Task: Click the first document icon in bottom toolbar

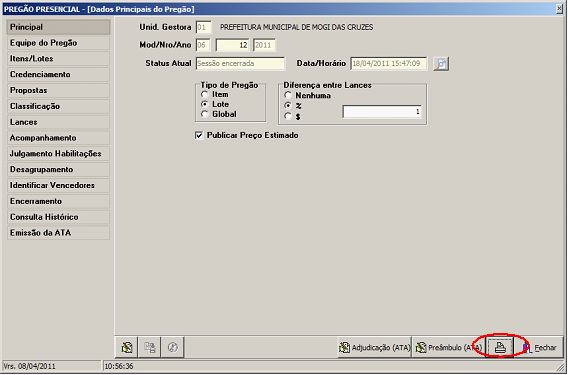Action: coord(126,347)
